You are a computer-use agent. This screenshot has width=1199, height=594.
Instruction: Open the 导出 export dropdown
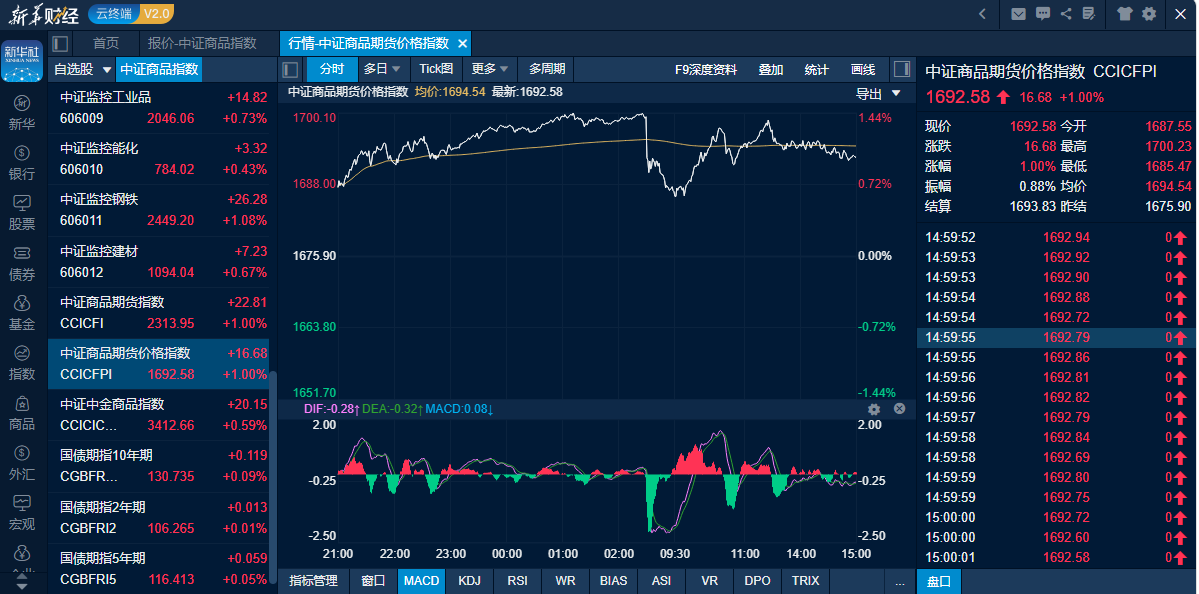point(878,94)
